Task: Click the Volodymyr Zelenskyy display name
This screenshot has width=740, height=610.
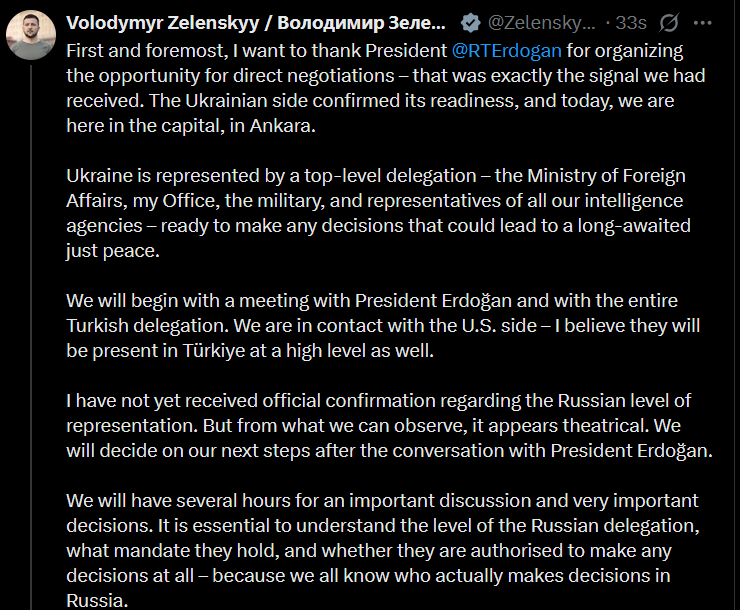Action: pos(255,23)
